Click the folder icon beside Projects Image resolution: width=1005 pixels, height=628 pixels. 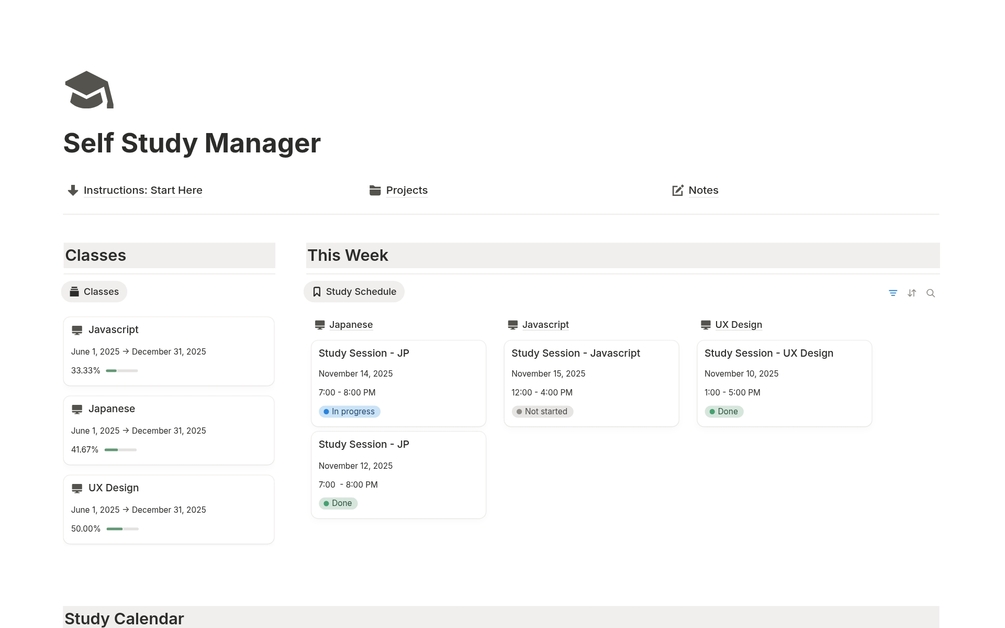click(375, 190)
